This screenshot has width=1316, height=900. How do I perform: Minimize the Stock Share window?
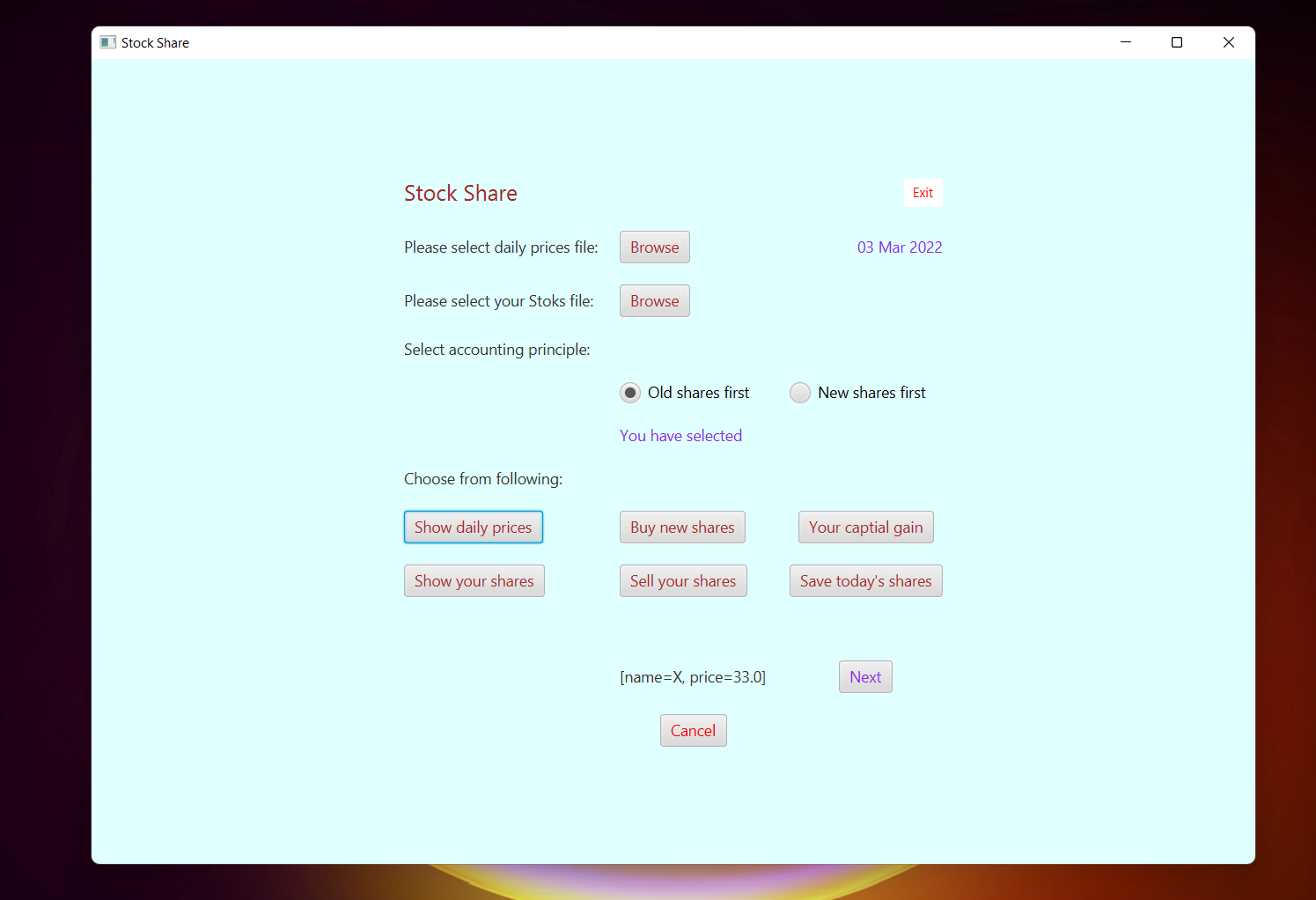(x=1125, y=41)
